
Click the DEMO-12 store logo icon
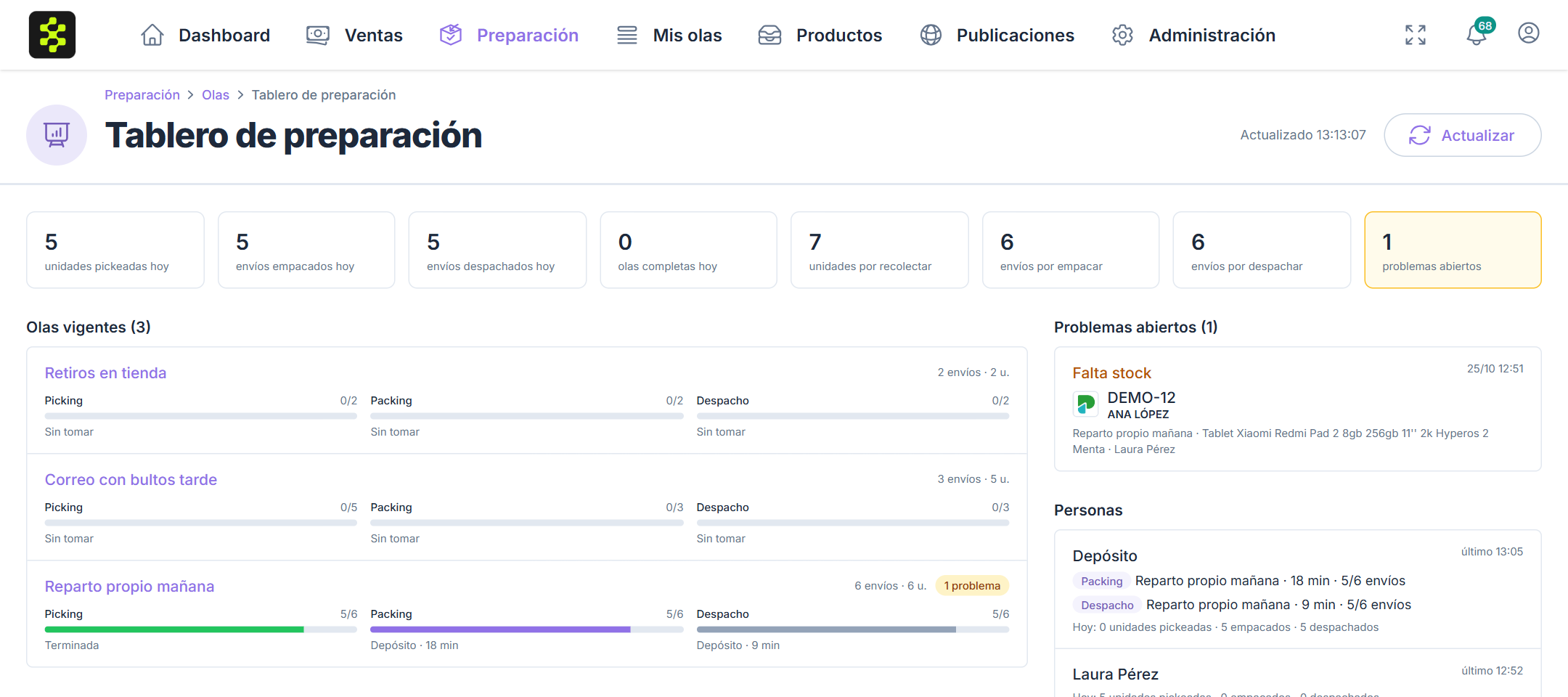pos(1086,404)
